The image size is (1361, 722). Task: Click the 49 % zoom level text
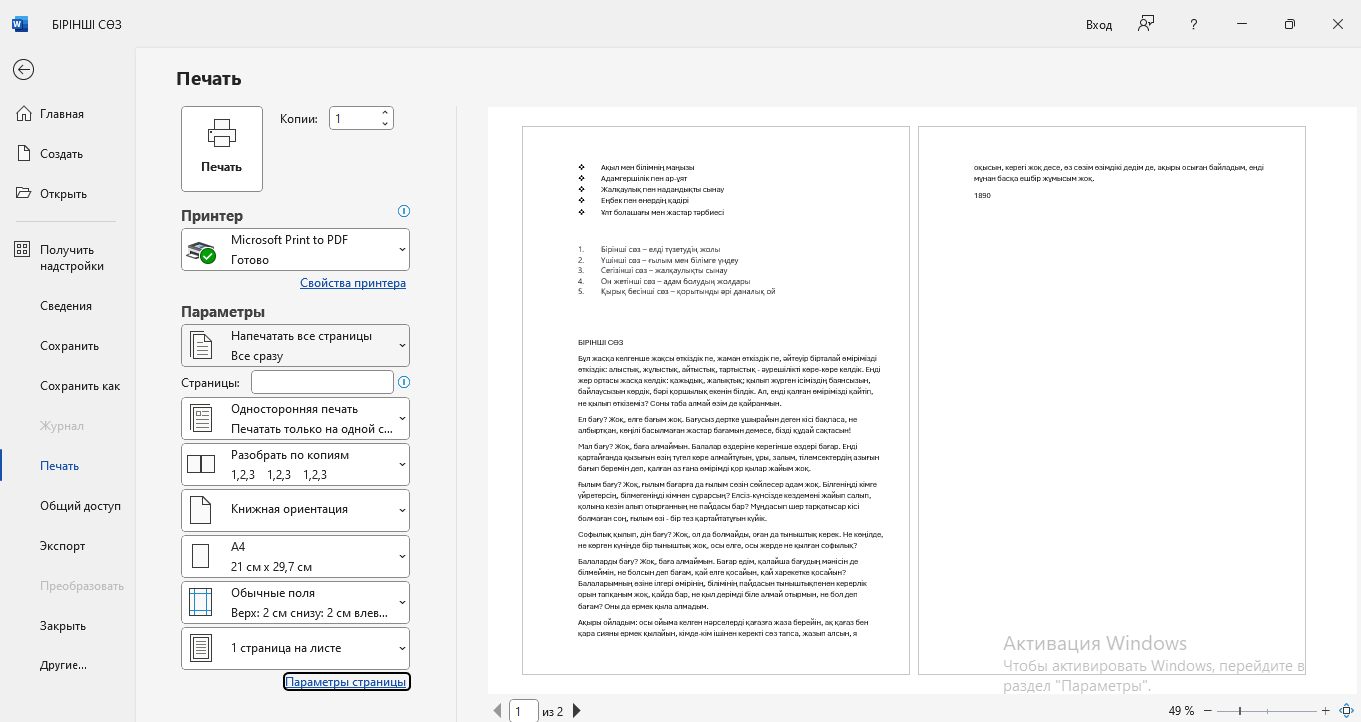(1181, 711)
